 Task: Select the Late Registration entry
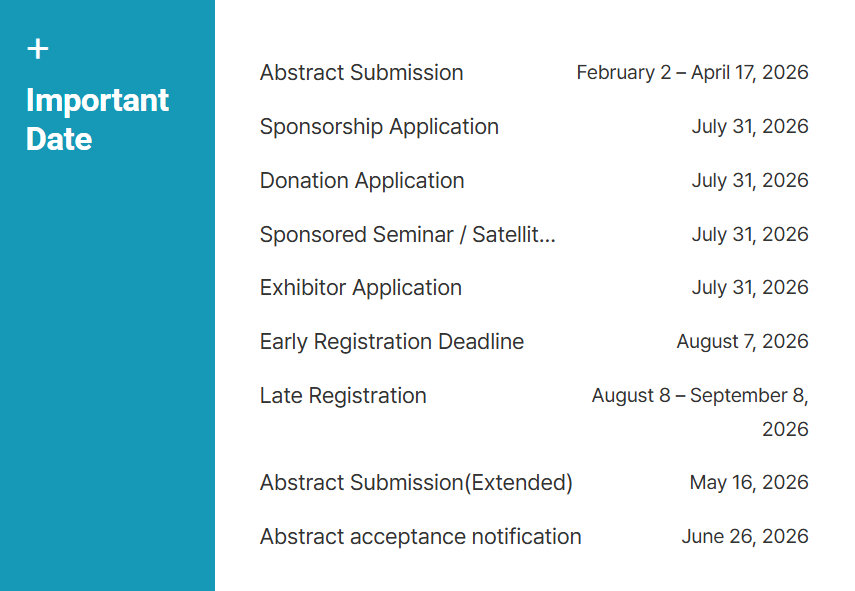[343, 396]
